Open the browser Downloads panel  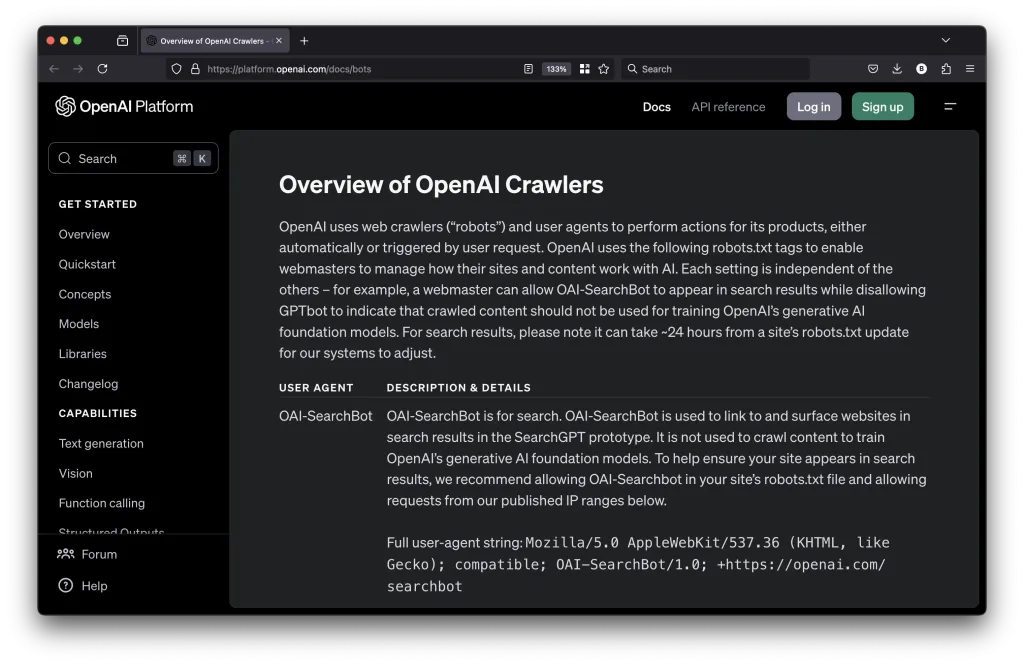click(x=897, y=69)
